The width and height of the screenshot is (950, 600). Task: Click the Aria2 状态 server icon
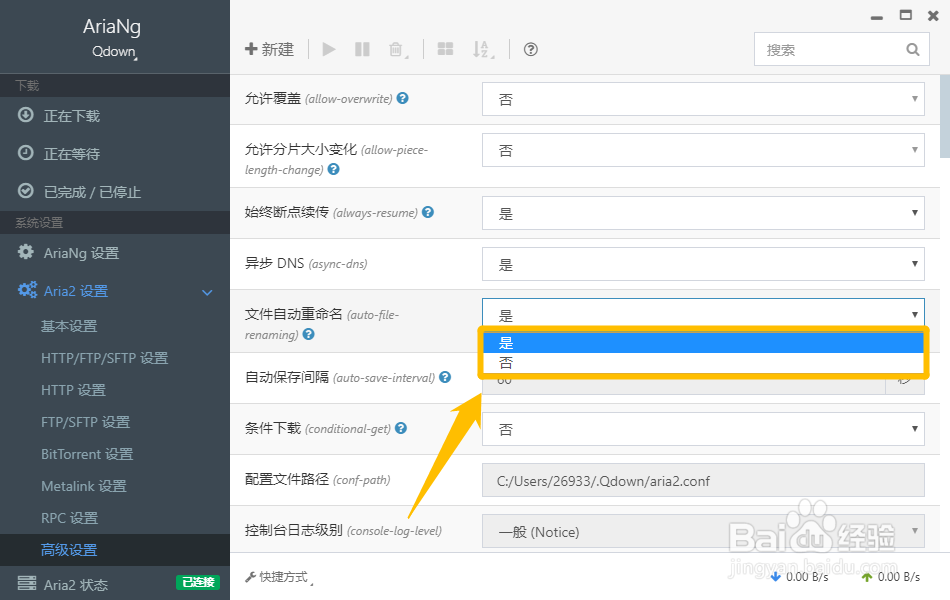coord(27,583)
